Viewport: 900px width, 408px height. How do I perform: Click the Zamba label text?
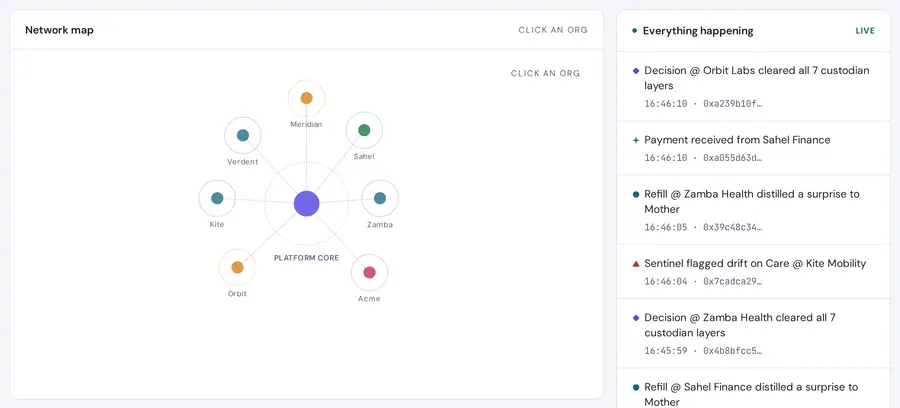click(380, 225)
